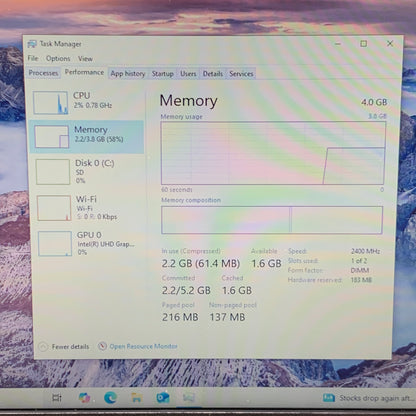Switch to the Services tab

[241, 74]
